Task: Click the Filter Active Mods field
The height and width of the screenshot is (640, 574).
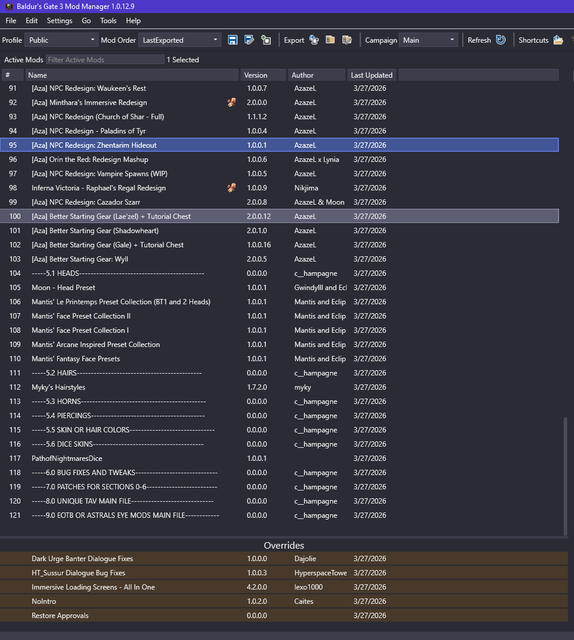Action: point(105,60)
